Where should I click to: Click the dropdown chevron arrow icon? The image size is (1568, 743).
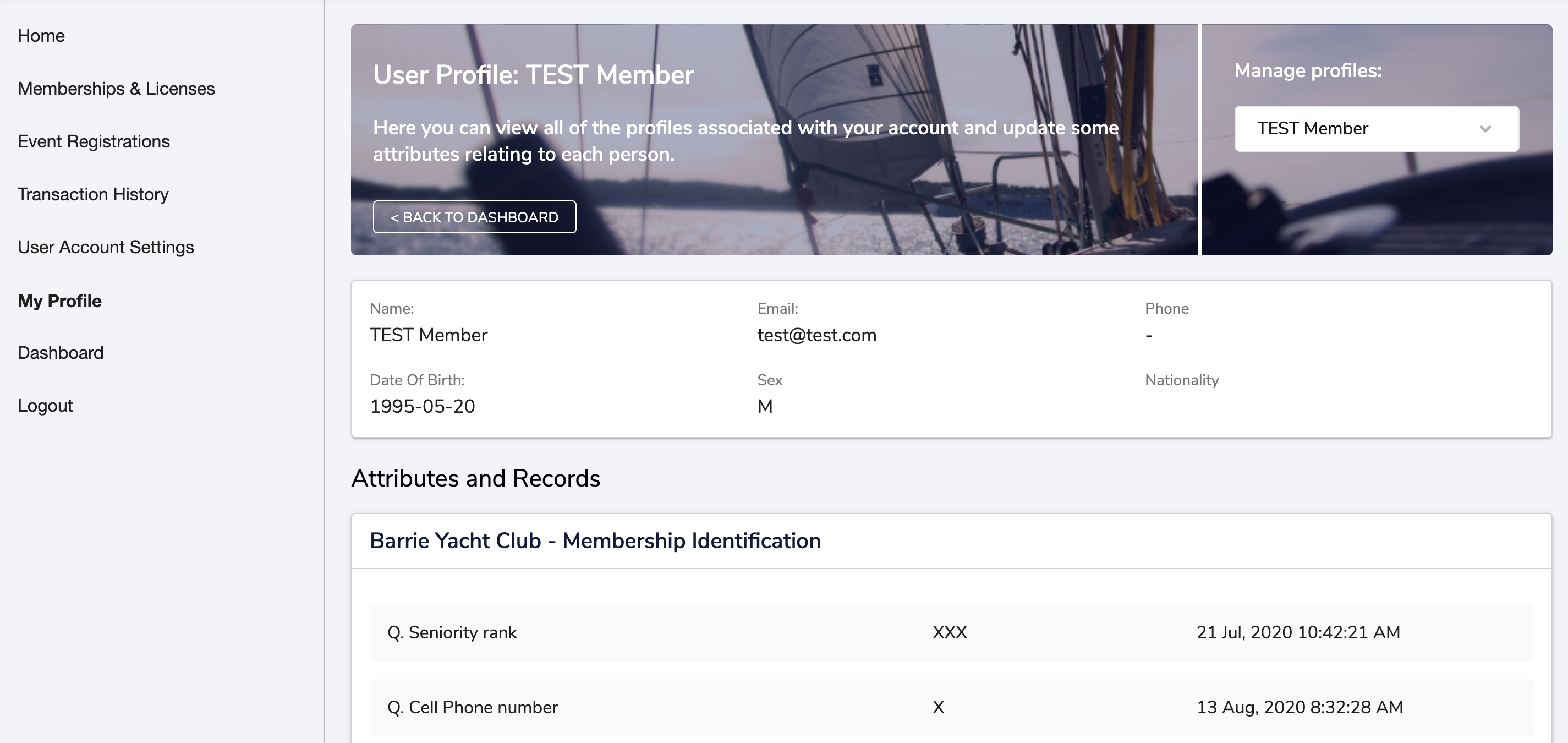point(1485,128)
